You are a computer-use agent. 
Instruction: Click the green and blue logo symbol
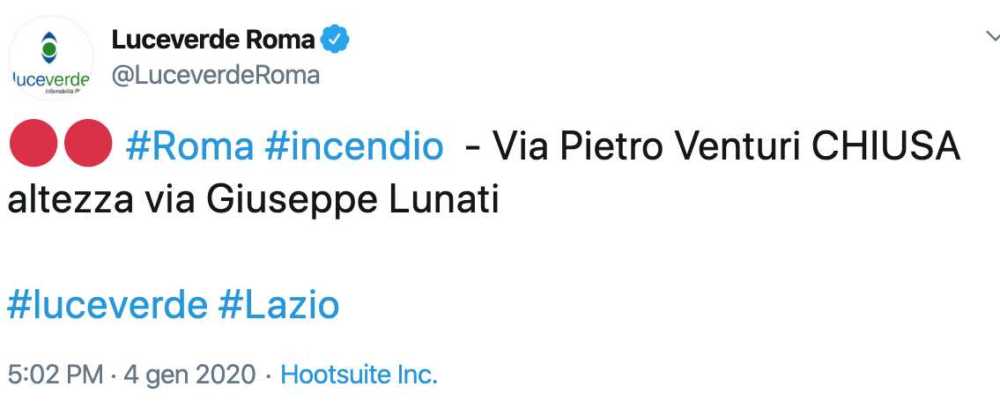click(x=49, y=46)
